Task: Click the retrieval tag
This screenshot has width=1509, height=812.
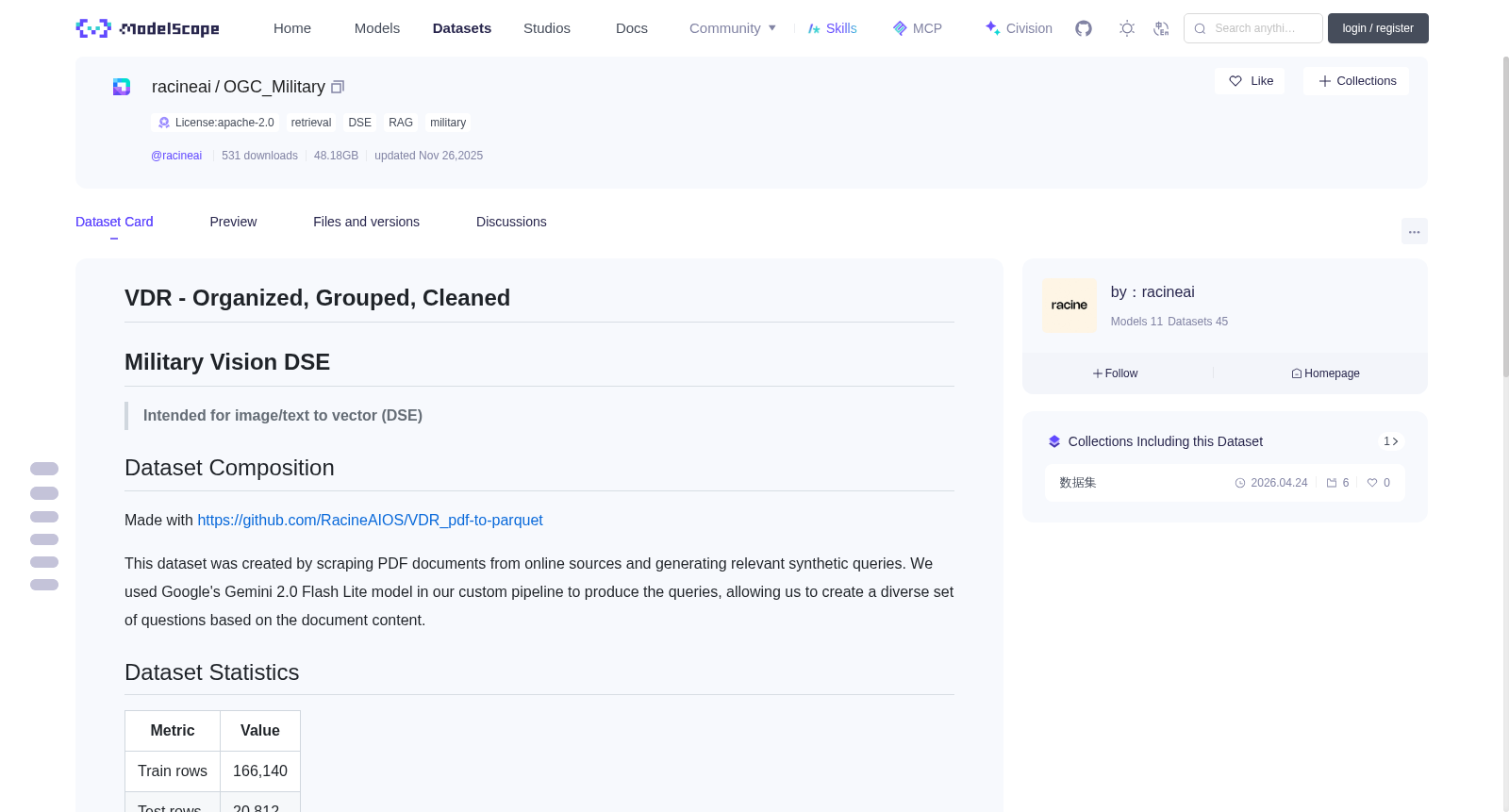Action: coord(311,123)
